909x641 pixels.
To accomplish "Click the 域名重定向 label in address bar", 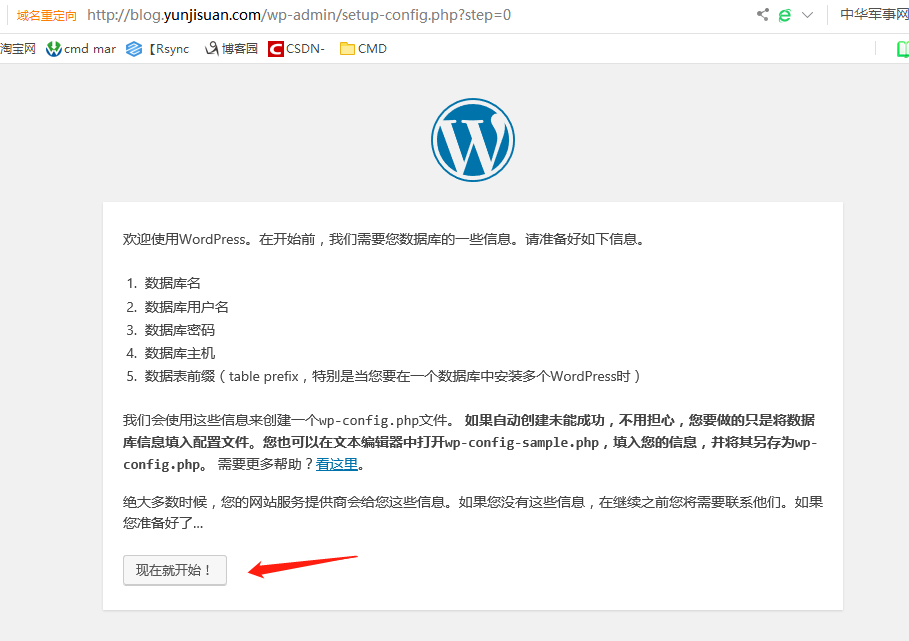I will [x=46, y=16].
